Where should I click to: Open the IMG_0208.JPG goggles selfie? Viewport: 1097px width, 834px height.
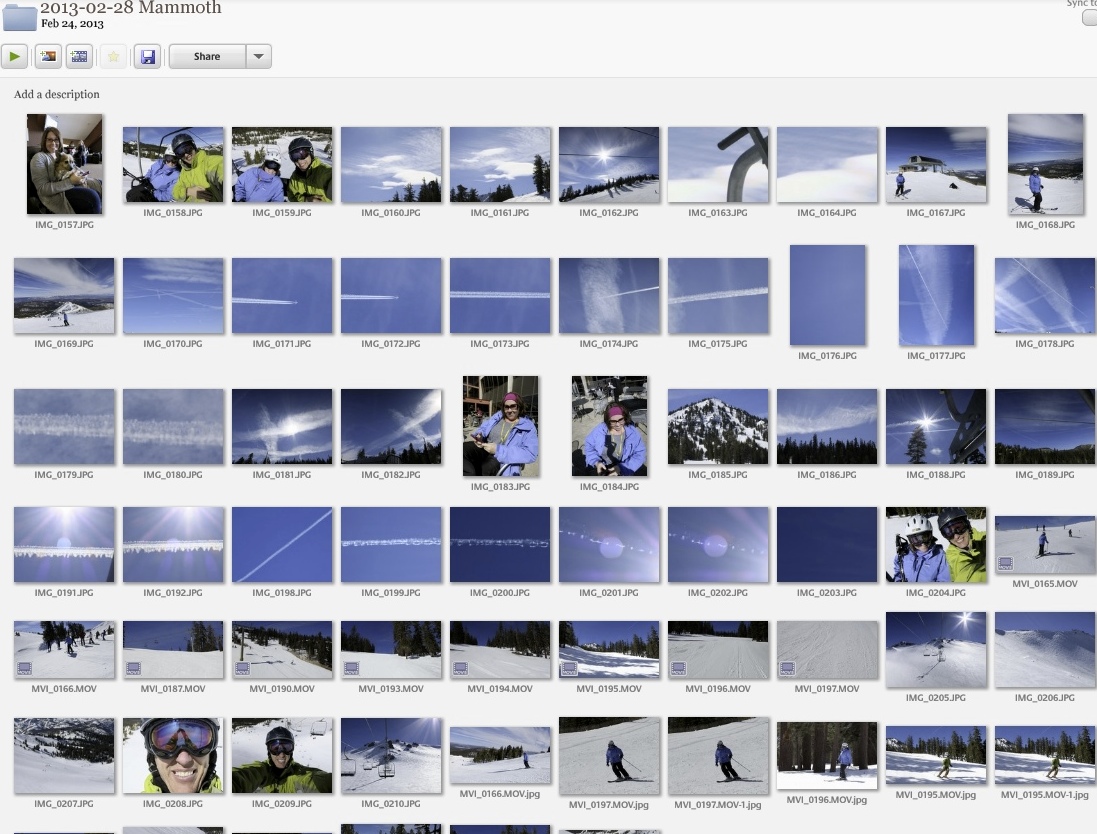(x=173, y=755)
